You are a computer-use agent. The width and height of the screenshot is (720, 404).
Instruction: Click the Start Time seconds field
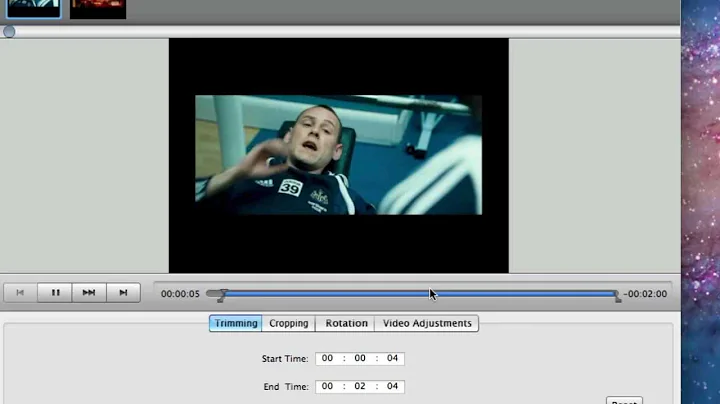392,358
